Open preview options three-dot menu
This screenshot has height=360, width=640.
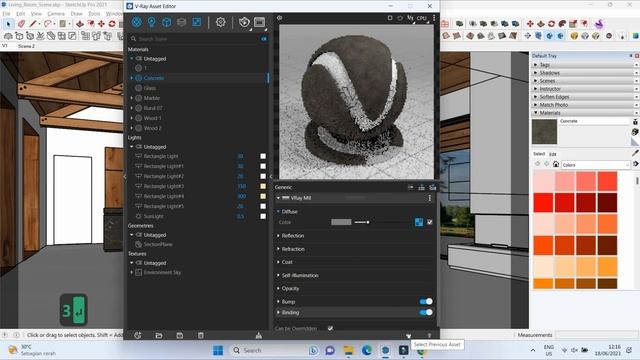(434, 18)
